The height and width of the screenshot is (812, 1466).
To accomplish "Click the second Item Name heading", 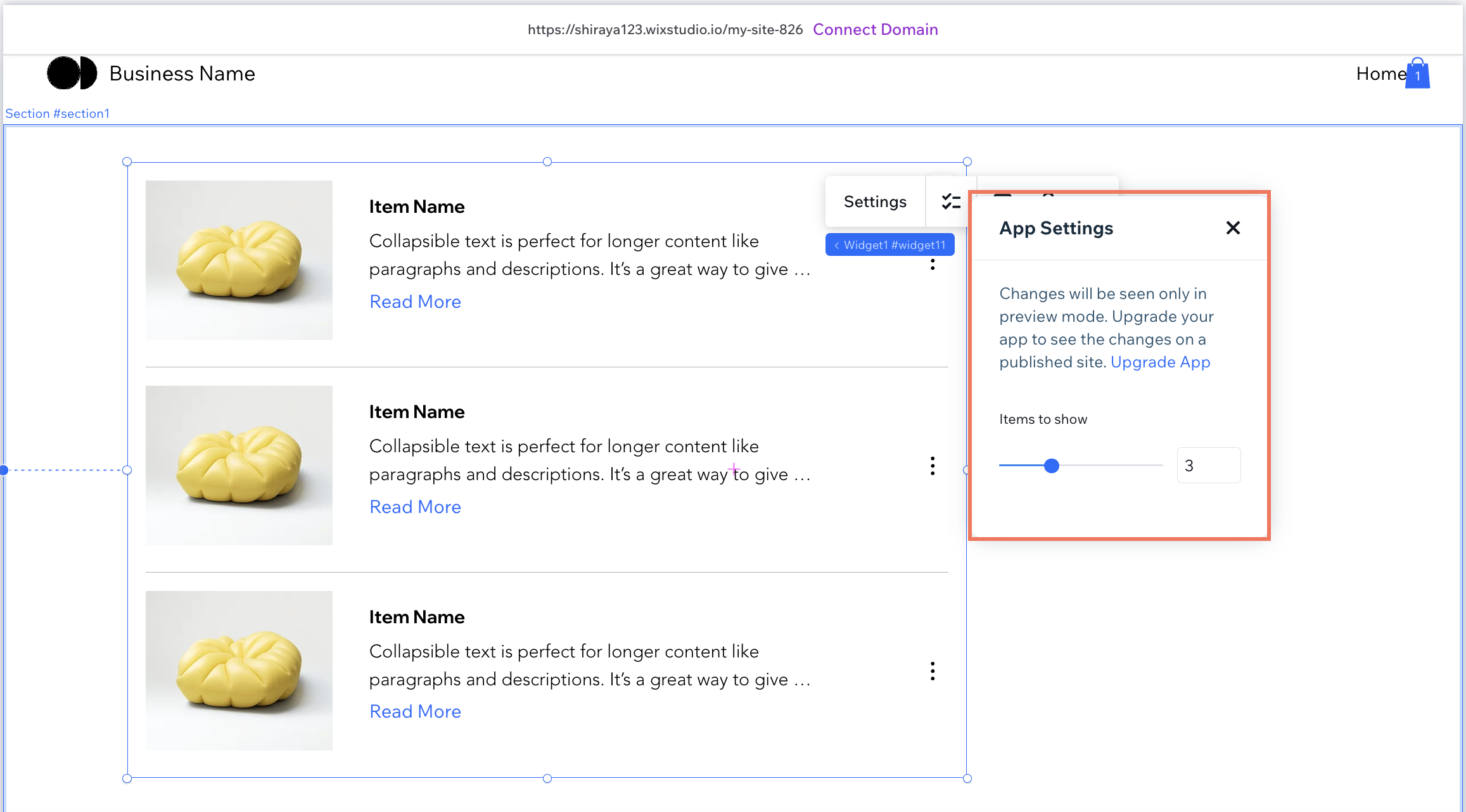I will click(x=417, y=412).
